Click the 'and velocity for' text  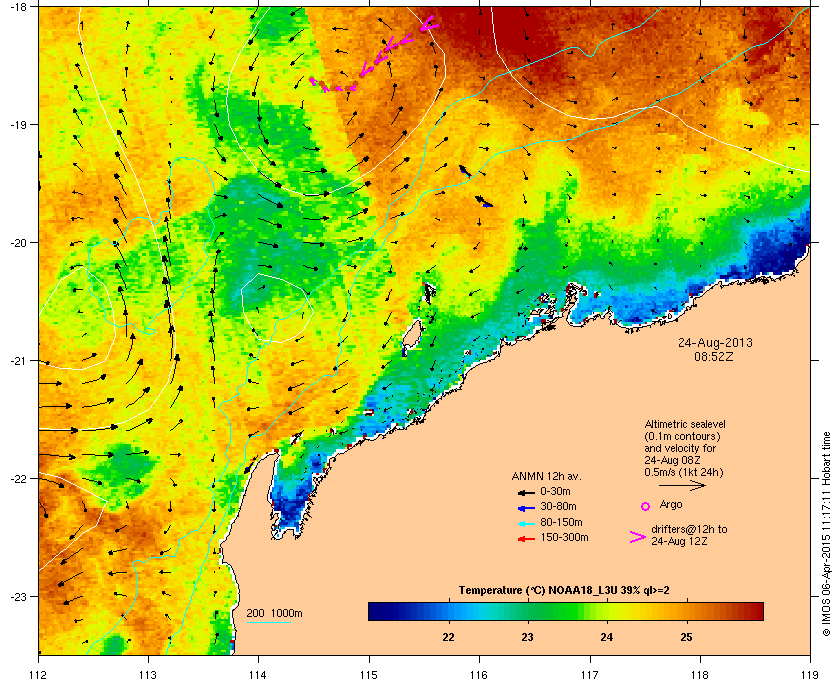pyautogui.click(x=680, y=448)
